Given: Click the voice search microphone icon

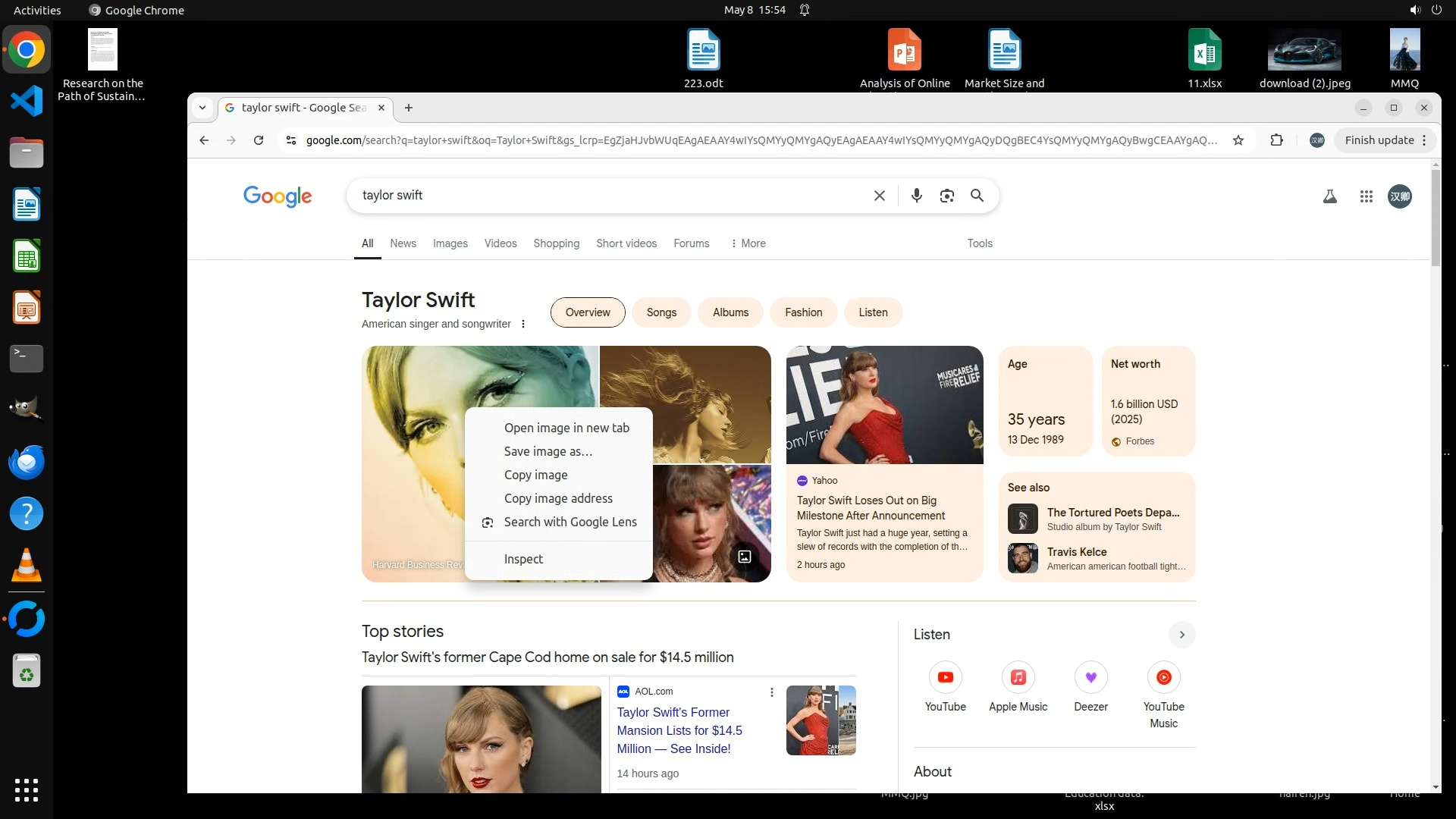Looking at the screenshot, I should click(916, 196).
